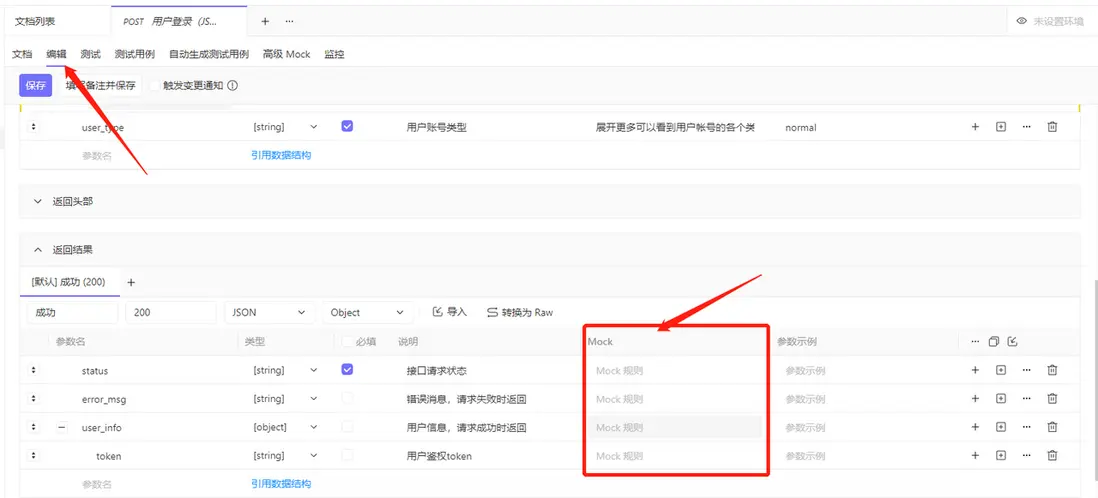Open the 测试用例 sub-tab
The height and width of the screenshot is (498, 1098).
(x=134, y=54)
